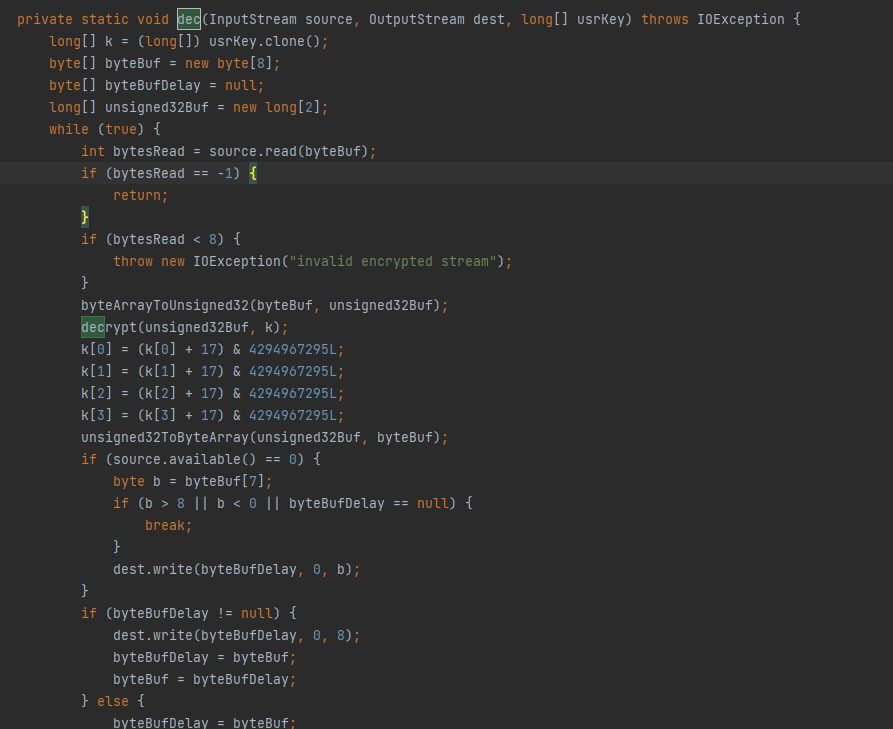Click highlighted opening brace after bytesRead == -1
The image size is (893, 729).
coord(253,173)
